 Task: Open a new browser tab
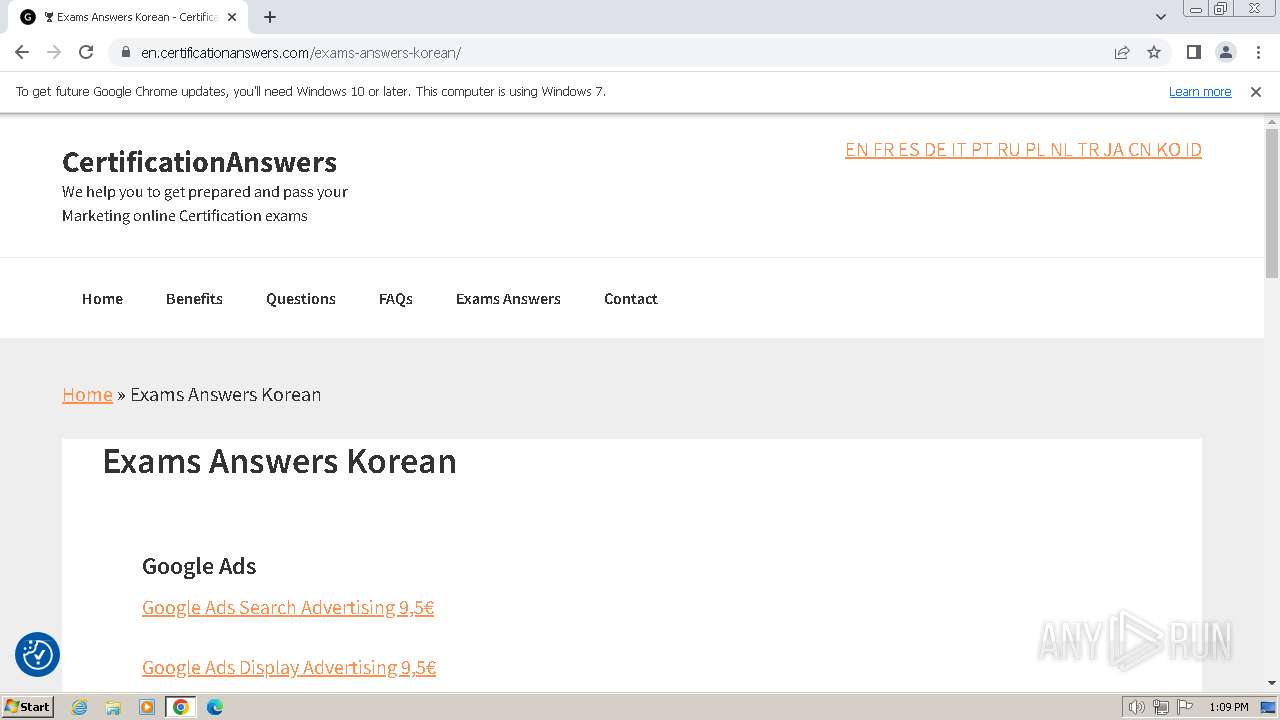pyautogui.click(x=270, y=17)
